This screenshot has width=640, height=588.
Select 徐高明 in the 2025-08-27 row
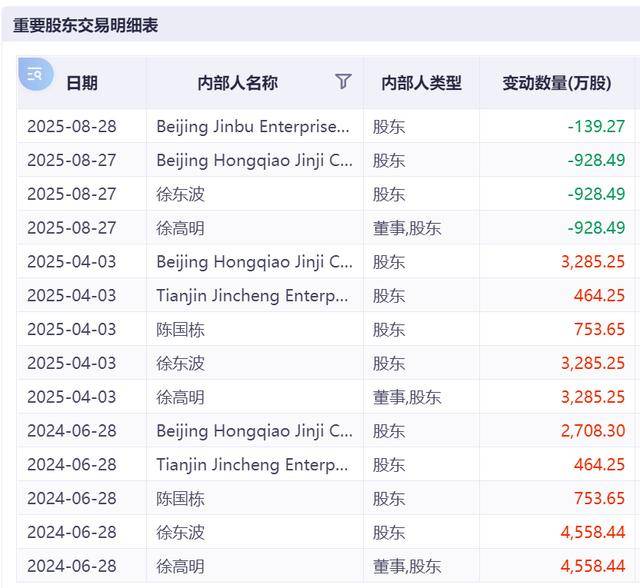tap(180, 228)
